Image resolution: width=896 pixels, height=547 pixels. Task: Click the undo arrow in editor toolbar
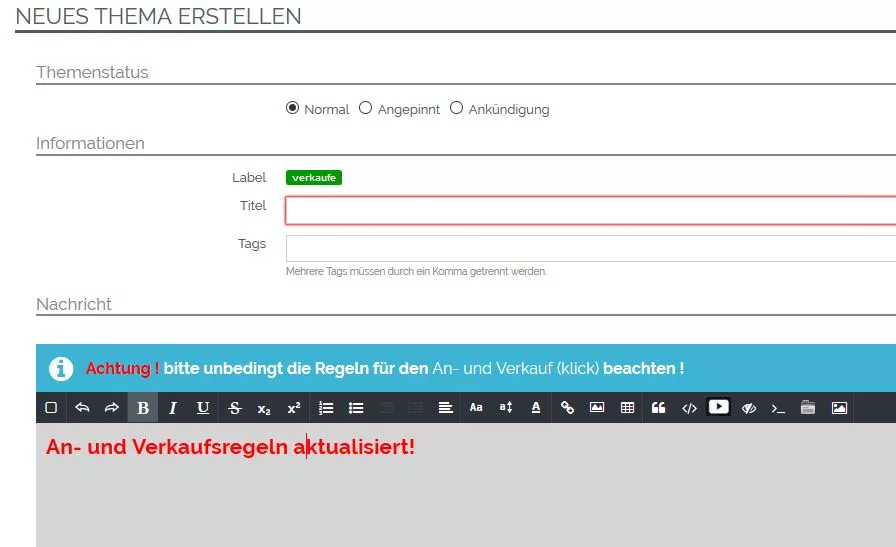pyautogui.click(x=82, y=408)
